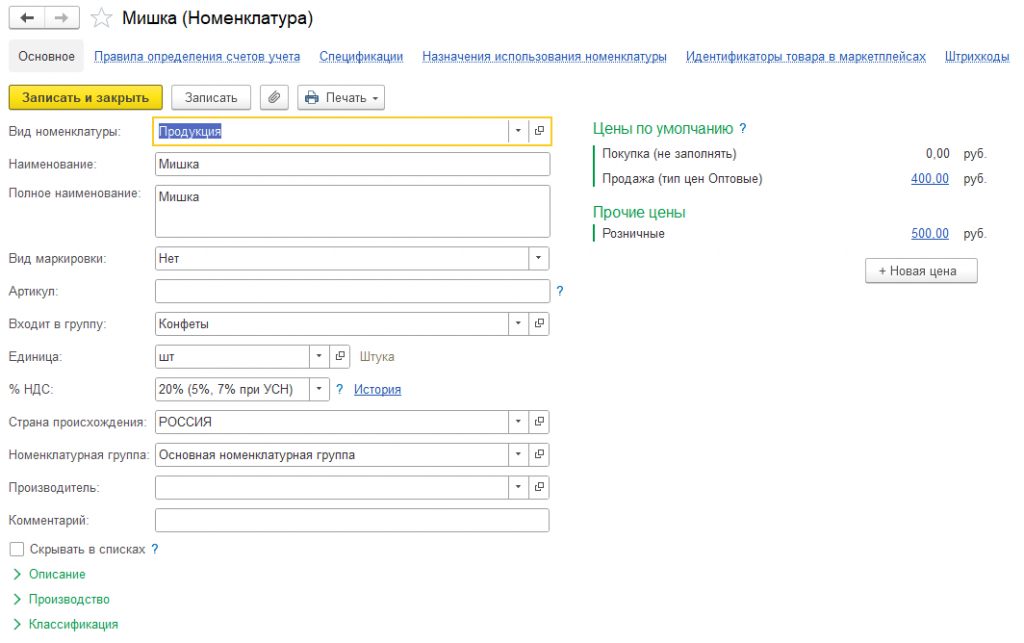Open the Вид номенклатуры record icon

click(x=539, y=131)
